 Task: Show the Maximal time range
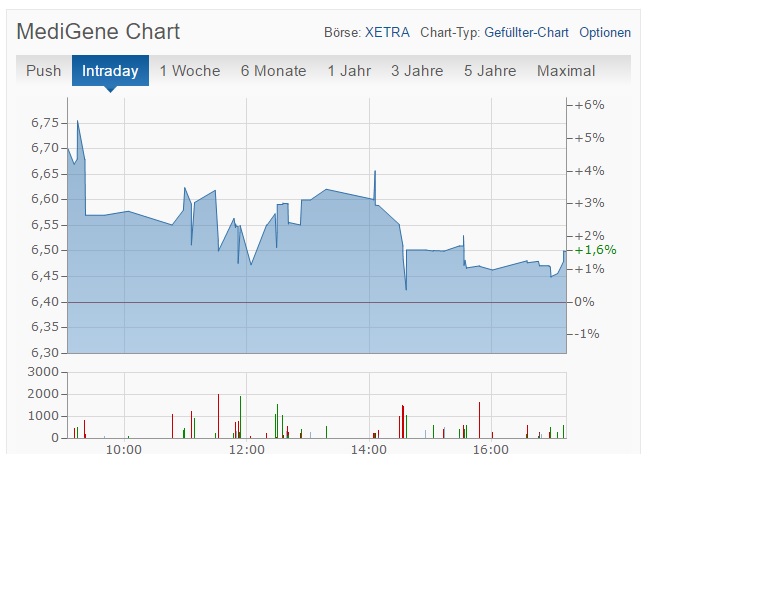(566, 71)
